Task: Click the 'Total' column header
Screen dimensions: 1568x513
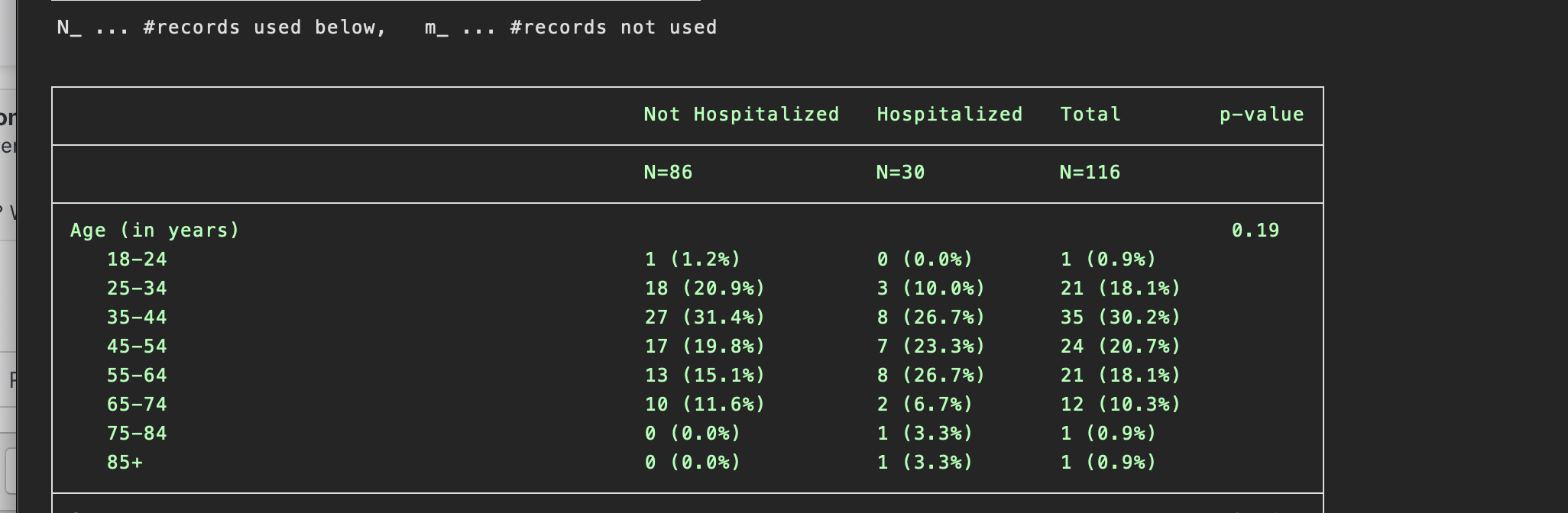Action: [x=1090, y=115]
